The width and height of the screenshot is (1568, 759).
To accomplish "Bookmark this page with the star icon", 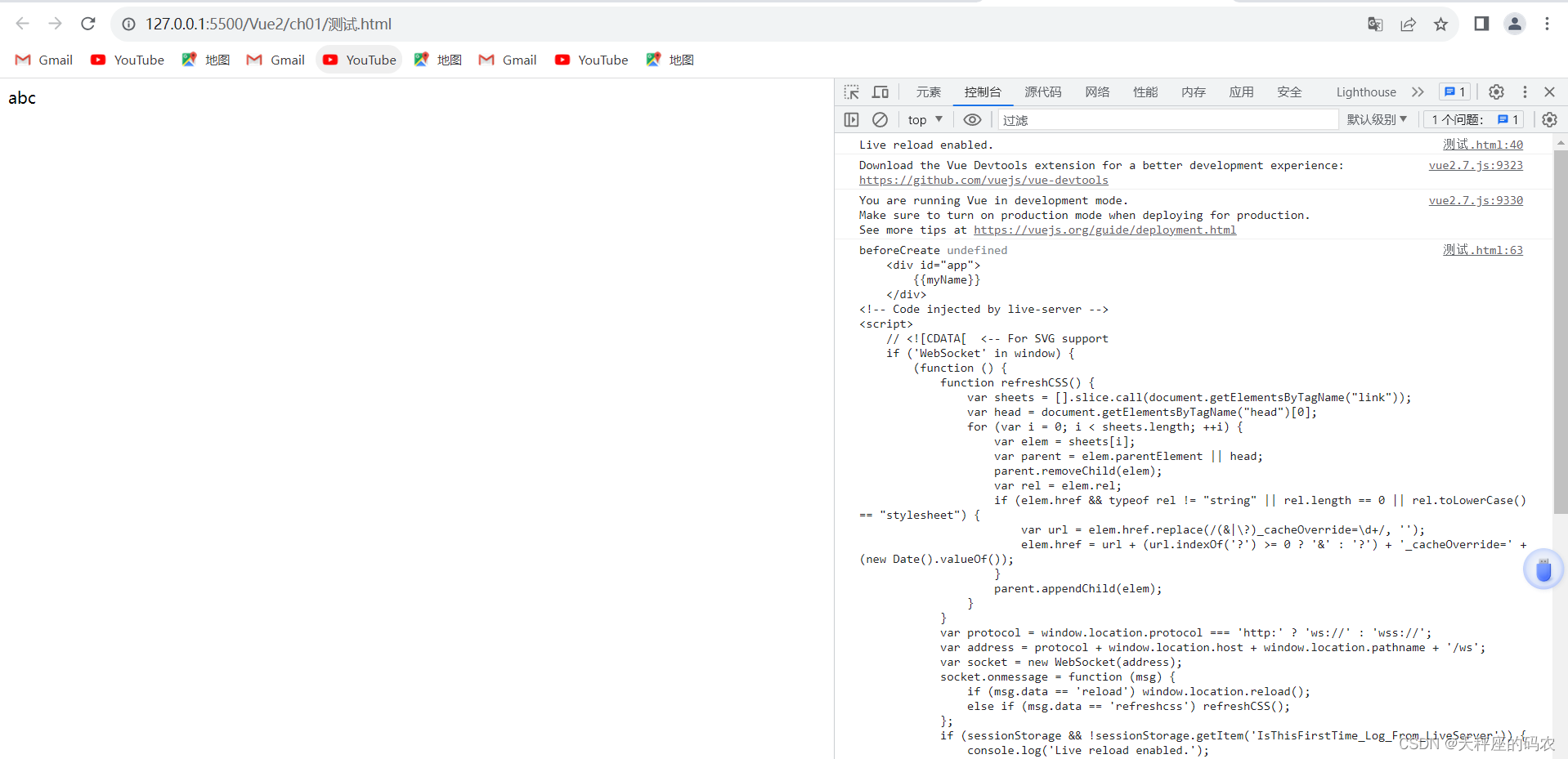I will pos(1440,25).
